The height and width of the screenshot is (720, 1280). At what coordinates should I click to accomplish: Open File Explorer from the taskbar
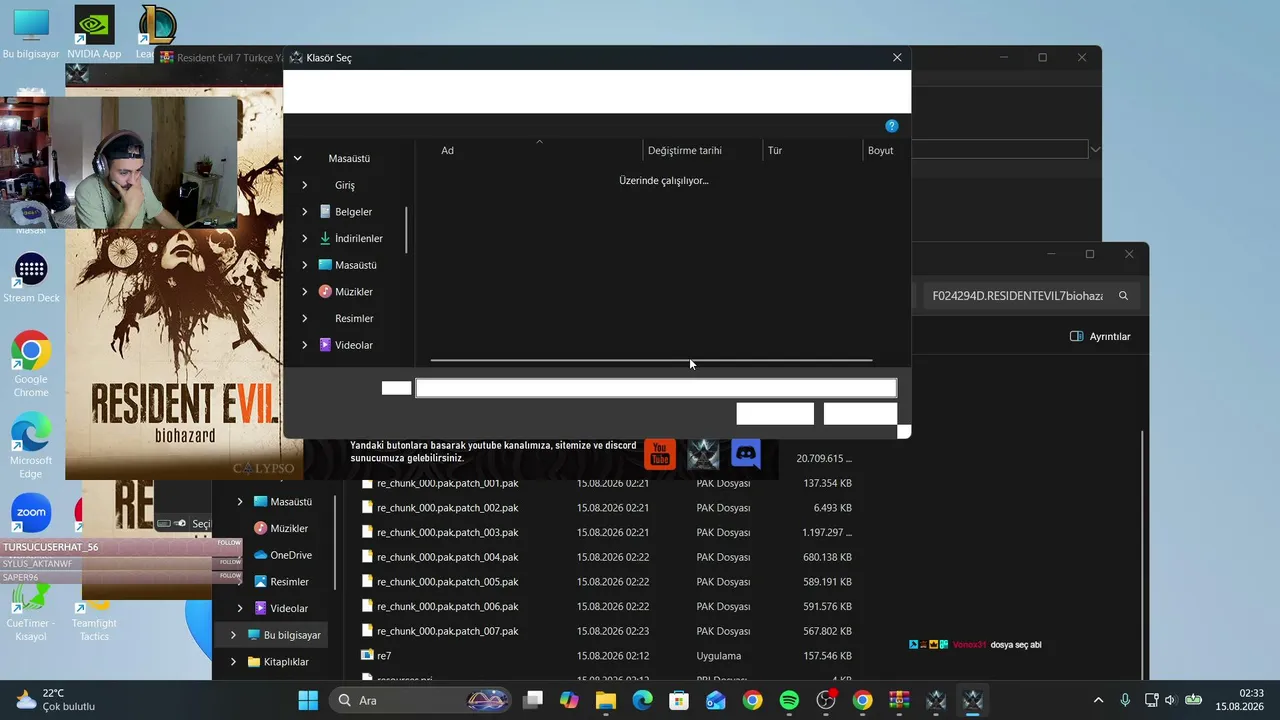pyautogui.click(x=606, y=700)
